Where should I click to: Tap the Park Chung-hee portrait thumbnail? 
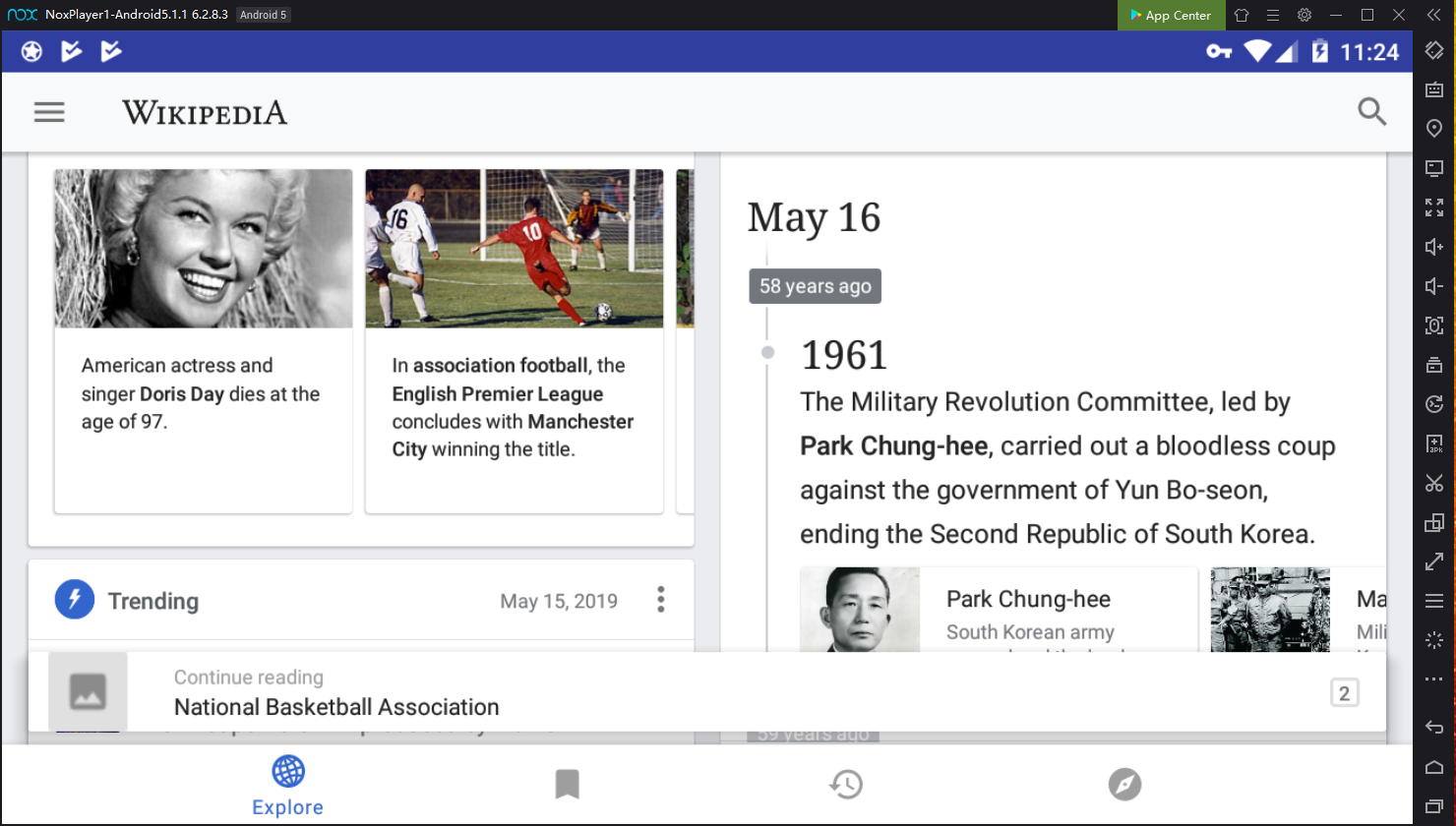pos(860,610)
